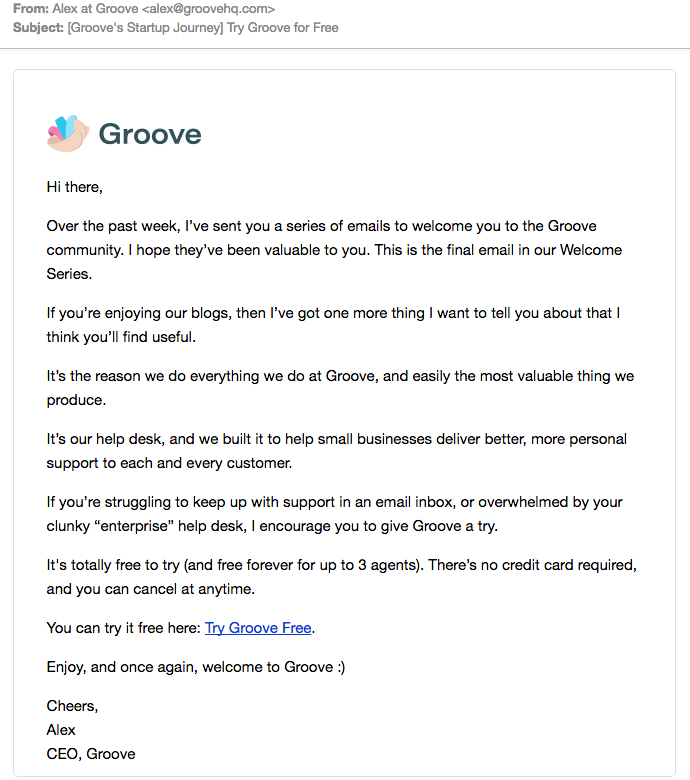Click the paragraph about enjoying our blogs
Screen dimensions: 690x780
(x=333, y=325)
